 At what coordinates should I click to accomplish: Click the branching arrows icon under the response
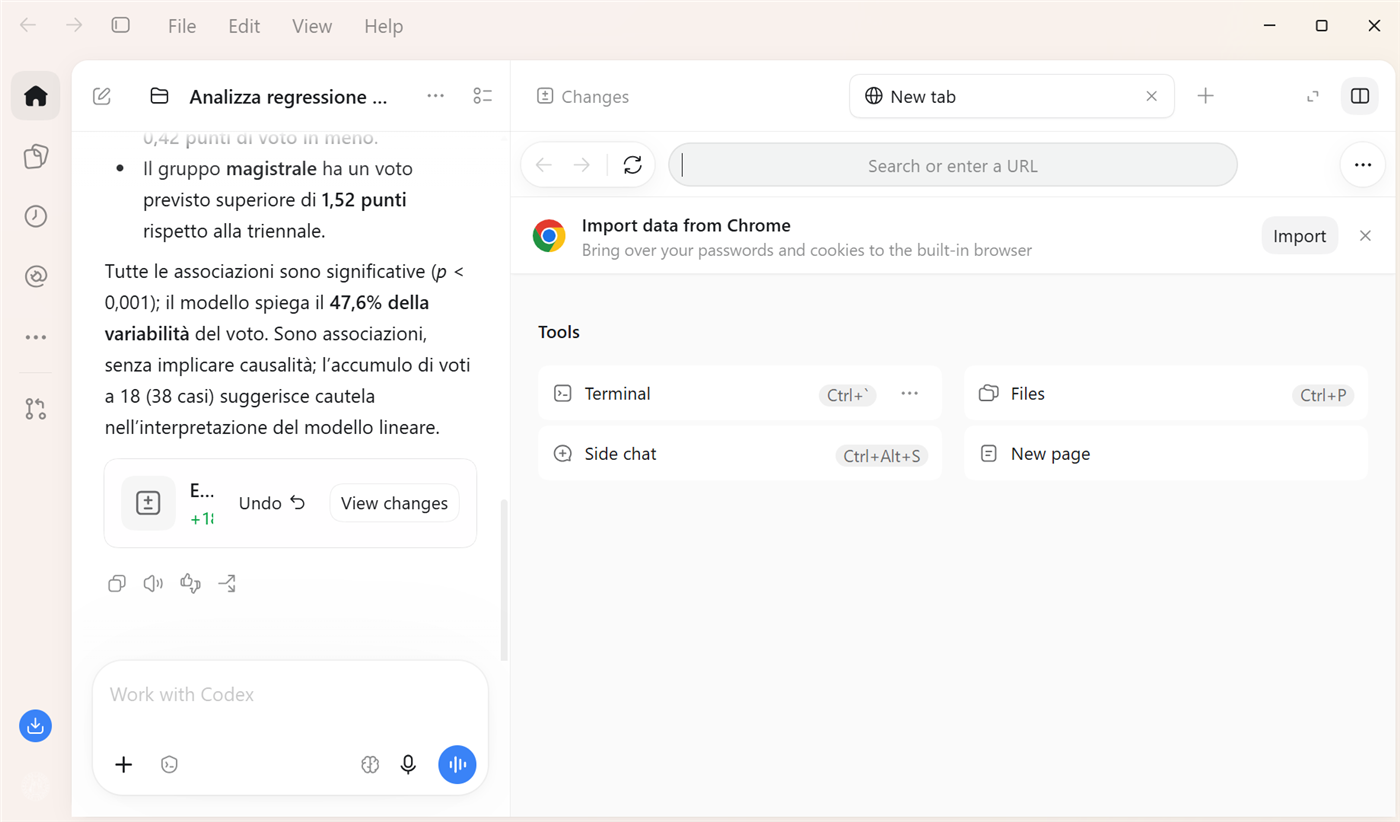click(227, 584)
